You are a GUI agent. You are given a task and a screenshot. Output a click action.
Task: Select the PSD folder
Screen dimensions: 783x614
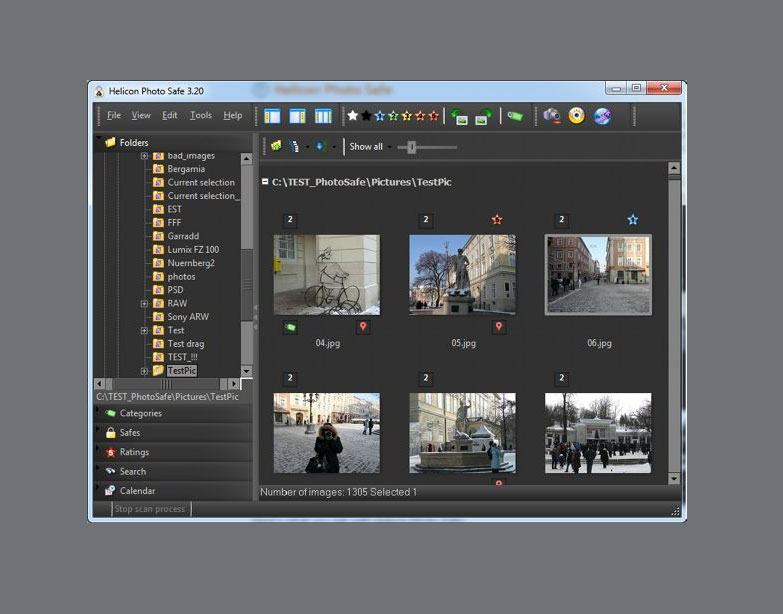(x=175, y=290)
